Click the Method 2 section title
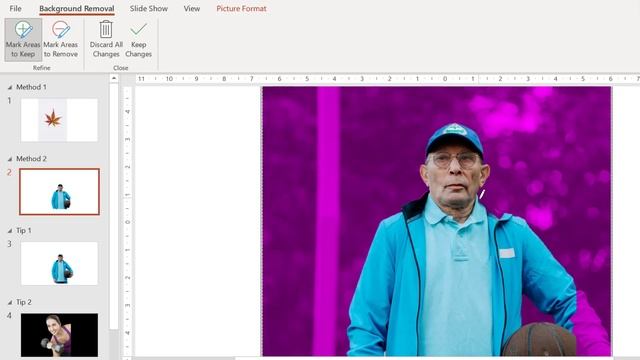The image size is (640, 360). pos(31,158)
